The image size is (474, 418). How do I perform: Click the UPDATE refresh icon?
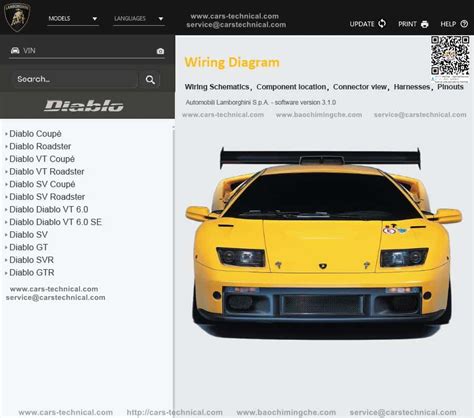point(382,24)
